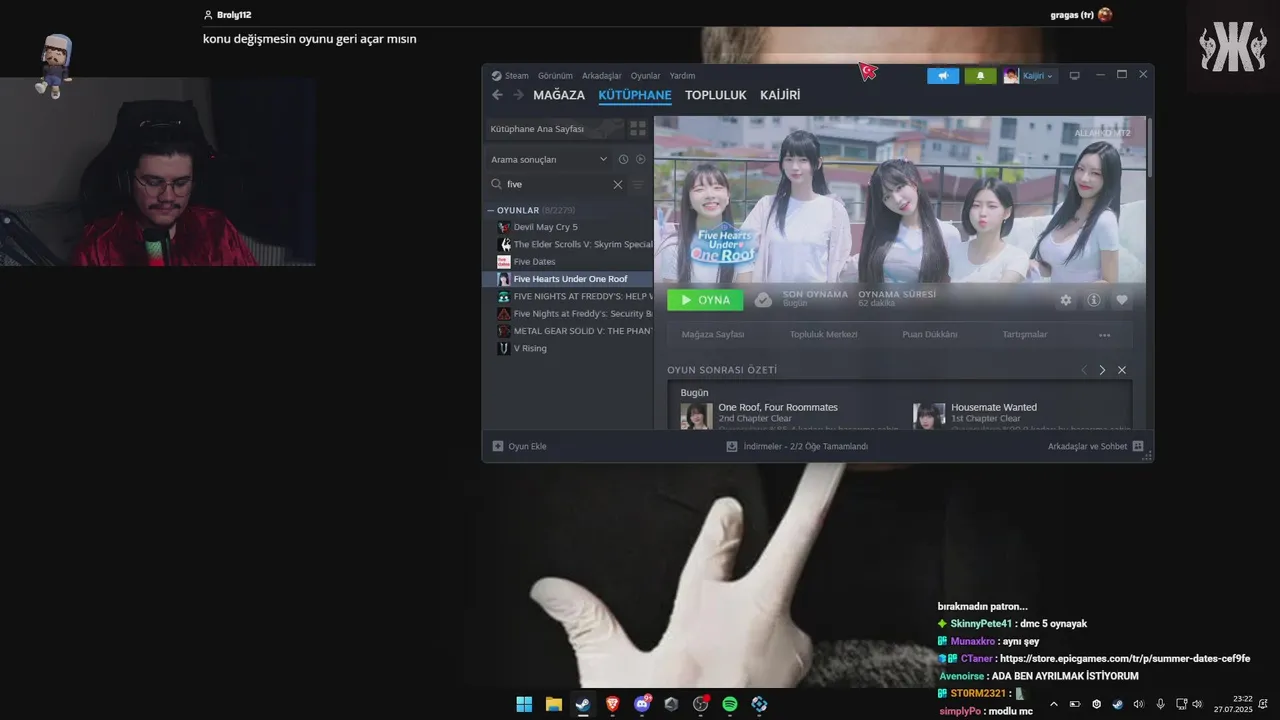Screen dimensions: 1280x720
Task: Open Tartışmalar link
Action: point(1025,334)
